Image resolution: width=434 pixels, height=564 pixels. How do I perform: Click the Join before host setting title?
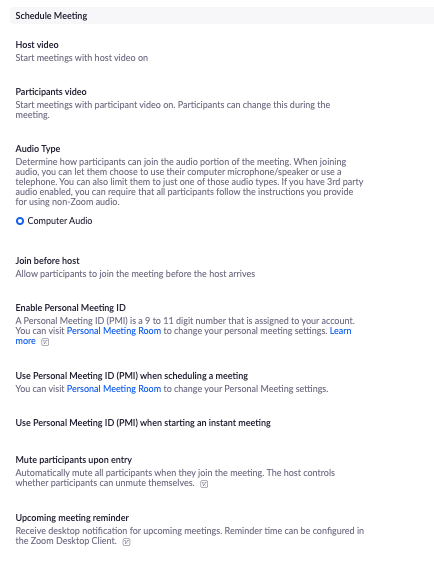(x=47, y=260)
